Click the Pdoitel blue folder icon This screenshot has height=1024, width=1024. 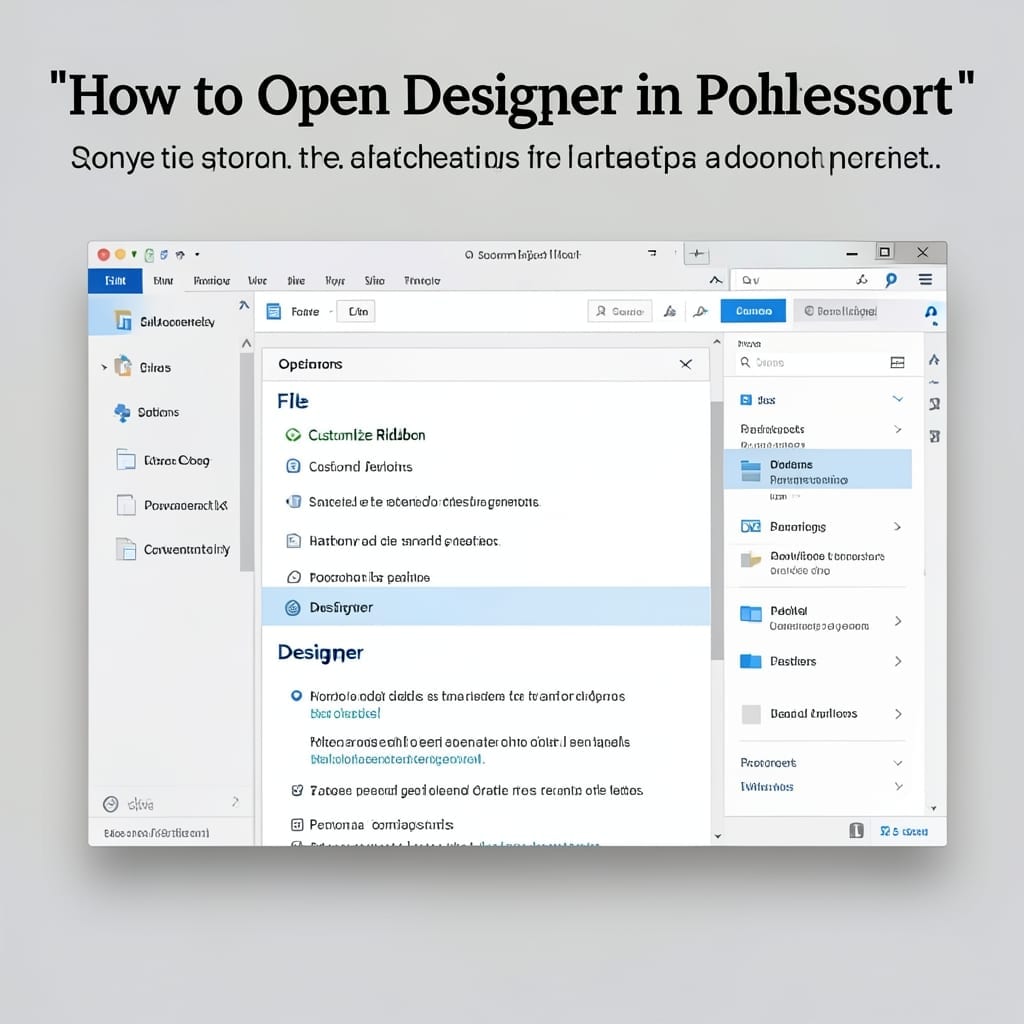[751, 614]
